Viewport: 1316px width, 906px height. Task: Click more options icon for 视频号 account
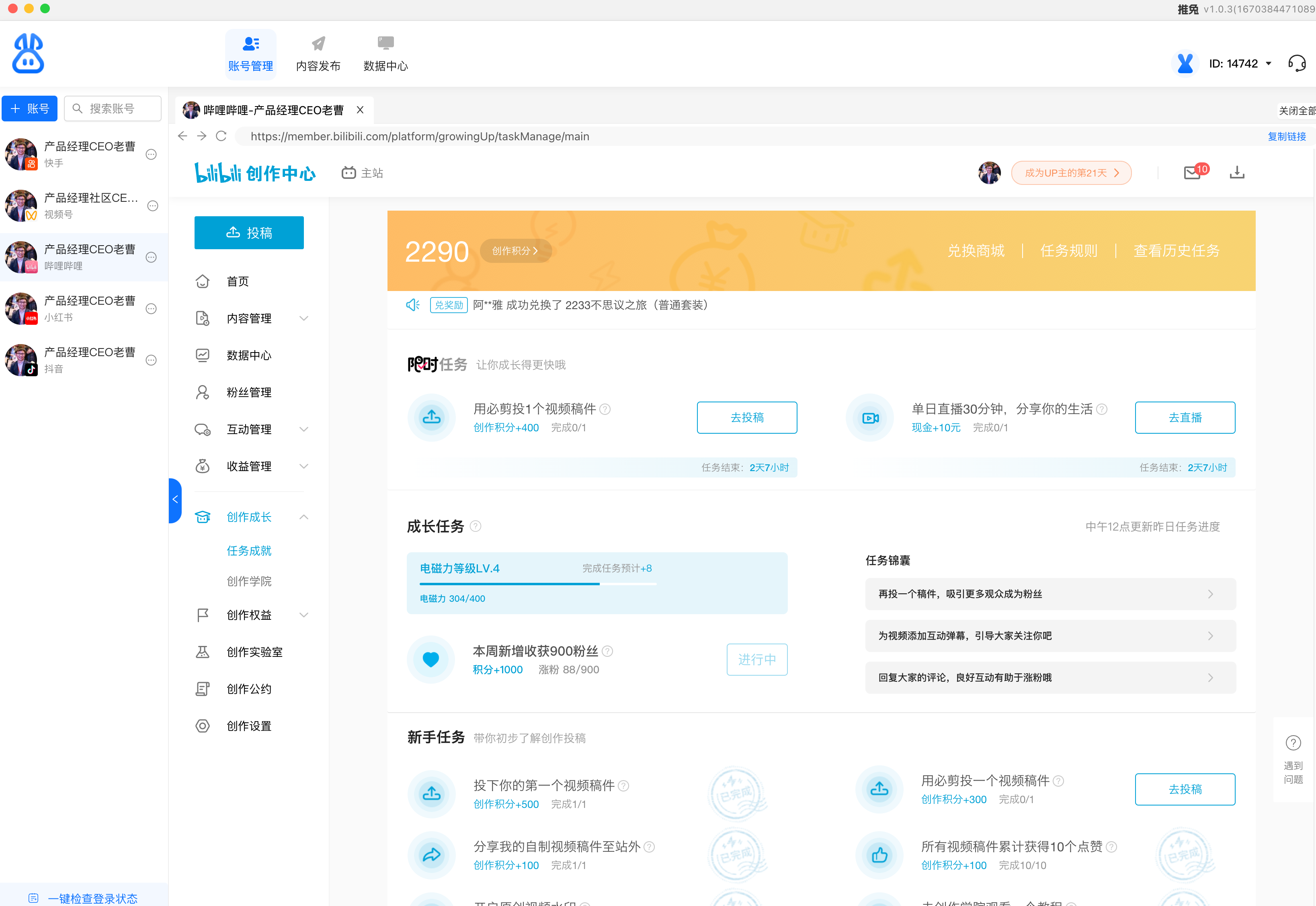(153, 206)
